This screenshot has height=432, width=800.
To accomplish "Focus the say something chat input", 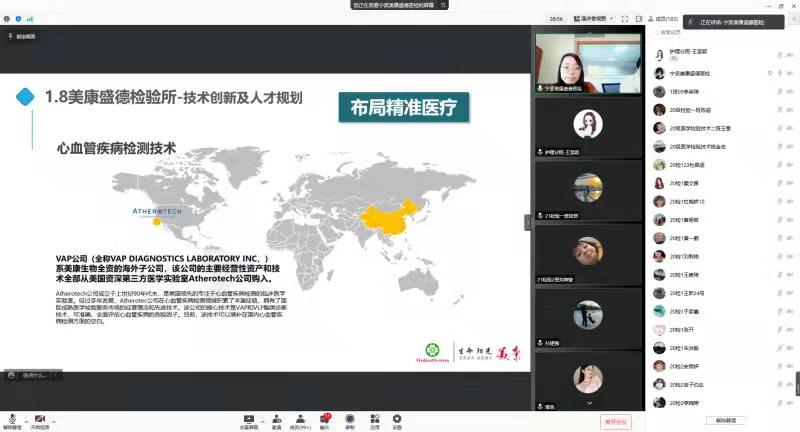I will [35, 375].
